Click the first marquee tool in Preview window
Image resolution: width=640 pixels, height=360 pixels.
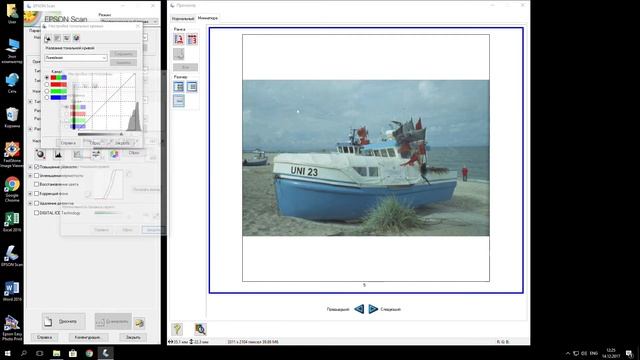pos(179,39)
